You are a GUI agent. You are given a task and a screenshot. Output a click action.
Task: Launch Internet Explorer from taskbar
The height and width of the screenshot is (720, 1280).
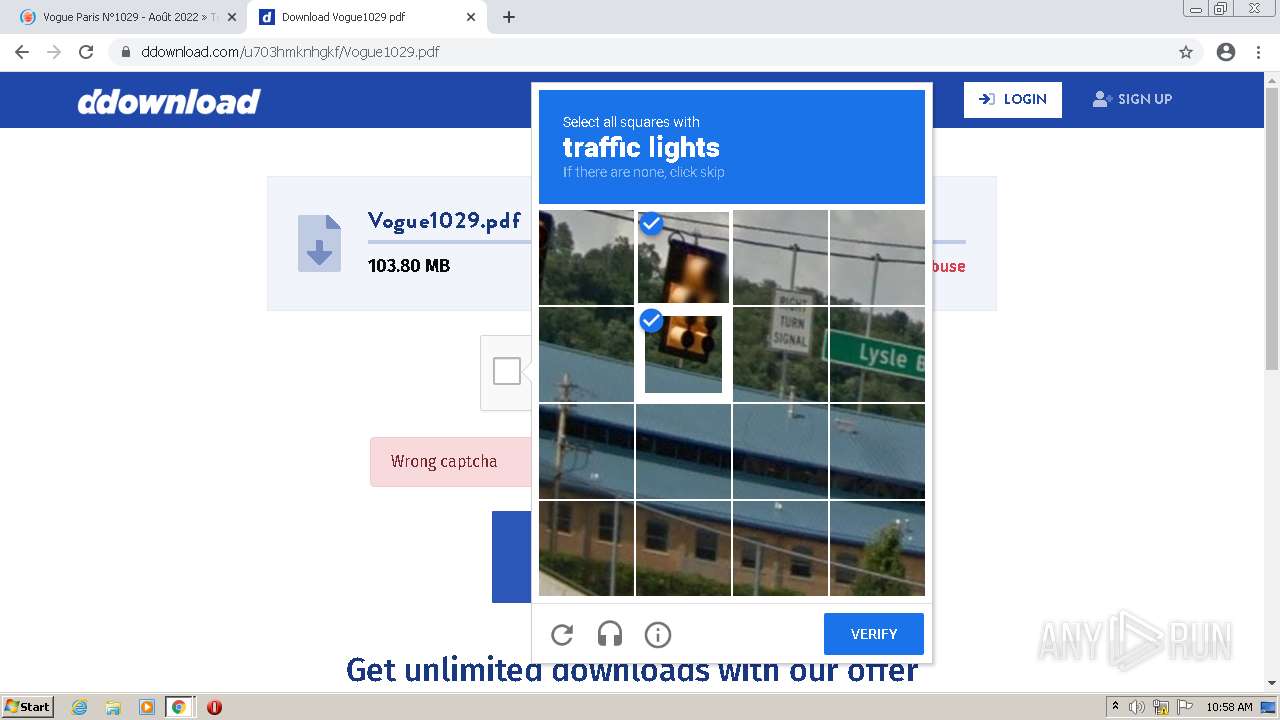click(79, 707)
